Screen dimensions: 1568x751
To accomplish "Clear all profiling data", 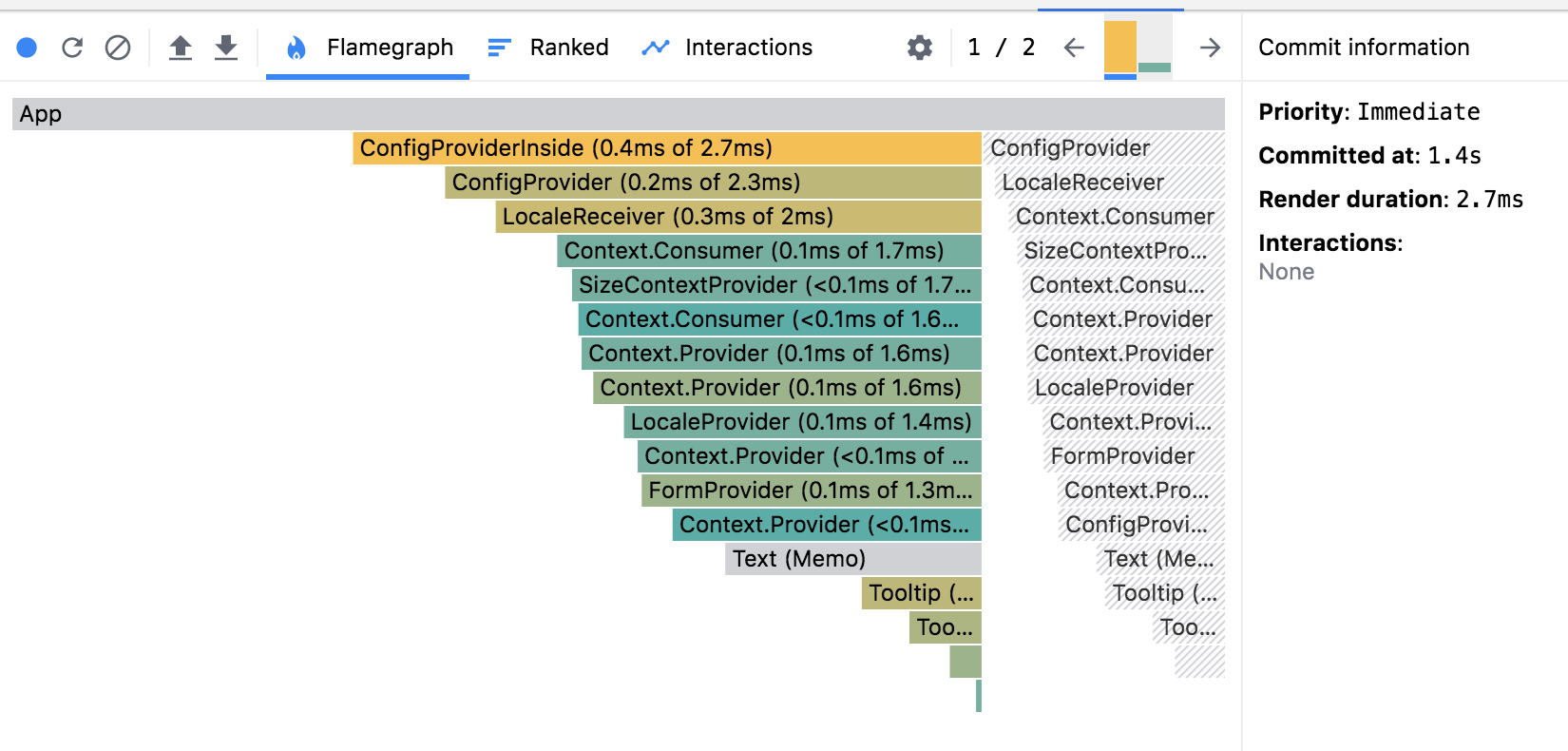I will pos(118,46).
